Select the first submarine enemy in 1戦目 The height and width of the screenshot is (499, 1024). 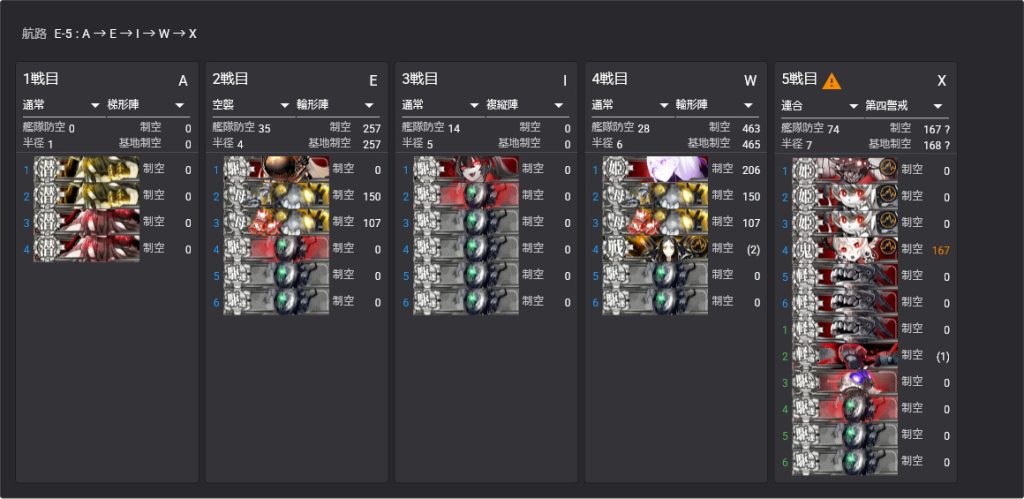tap(86, 170)
